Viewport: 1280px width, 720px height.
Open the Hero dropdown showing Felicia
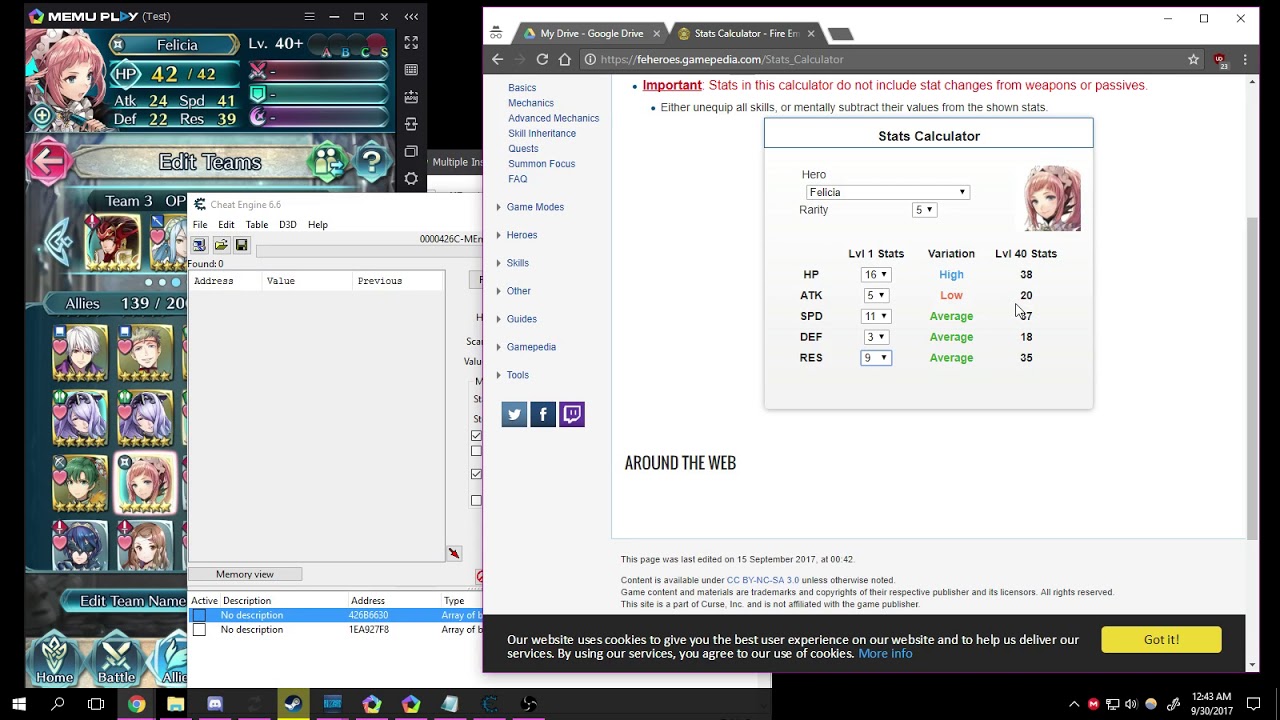tap(887, 192)
